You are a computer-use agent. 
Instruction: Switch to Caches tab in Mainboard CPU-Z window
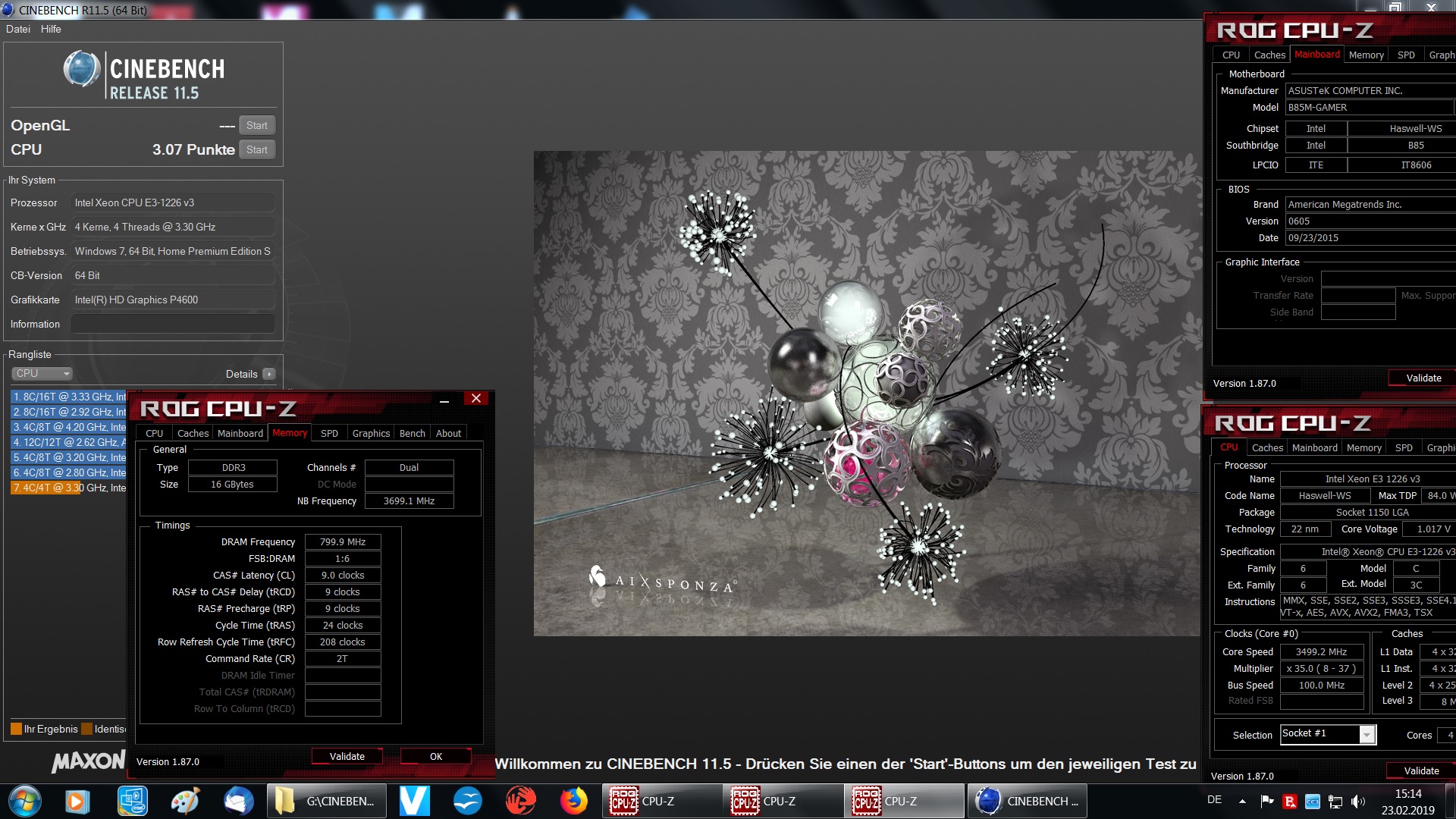tap(1269, 55)
